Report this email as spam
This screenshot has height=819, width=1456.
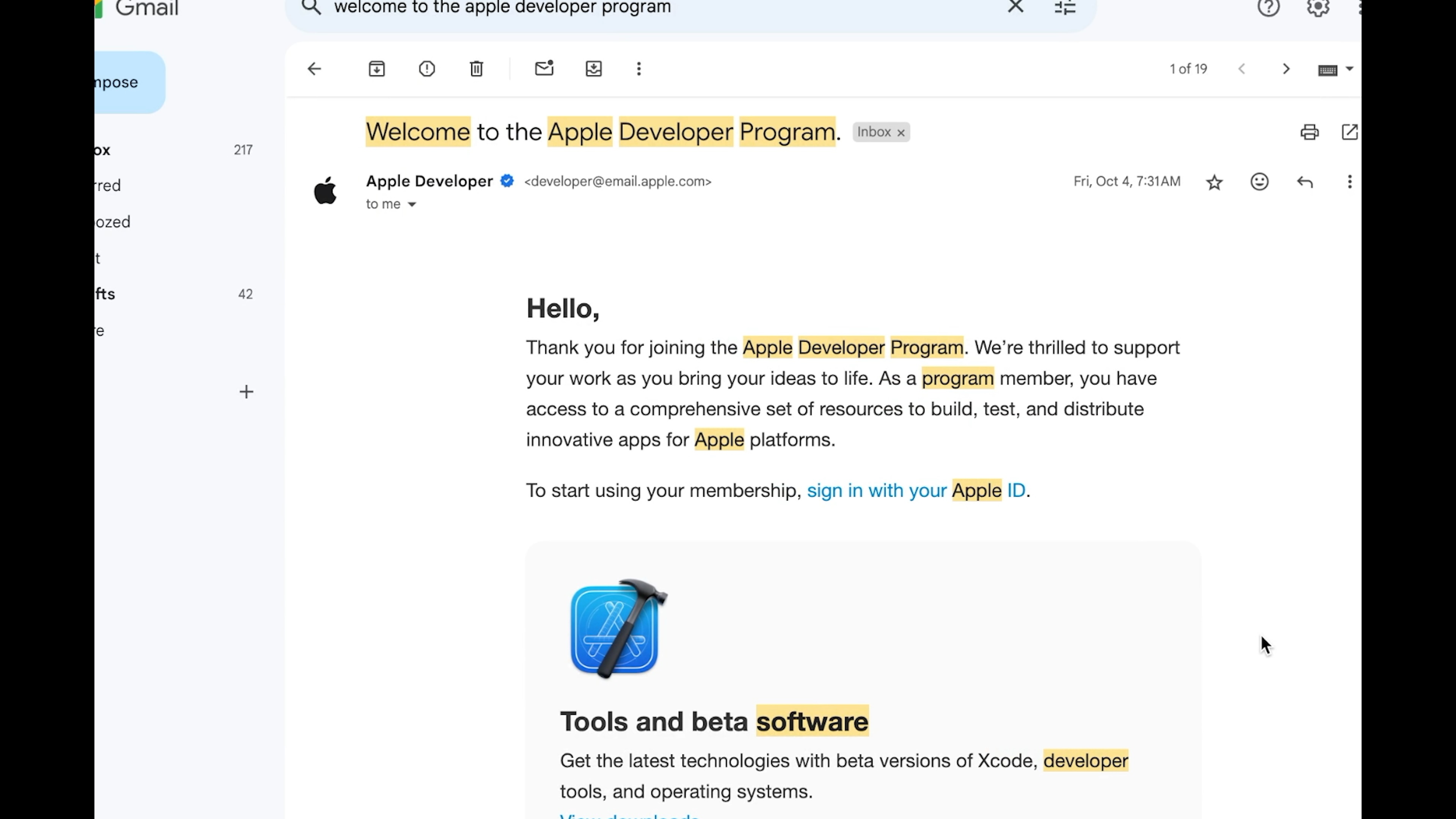[427, 69]
